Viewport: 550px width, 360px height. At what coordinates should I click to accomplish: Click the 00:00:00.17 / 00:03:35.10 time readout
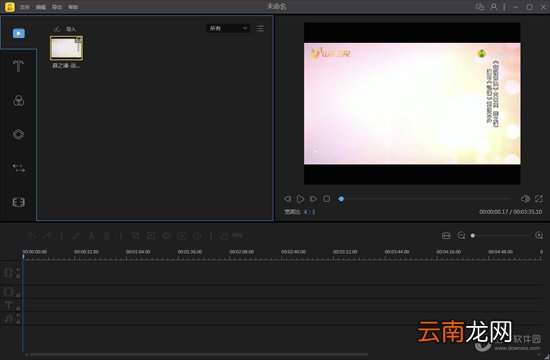pyautogui.click(x=511, y=212)
